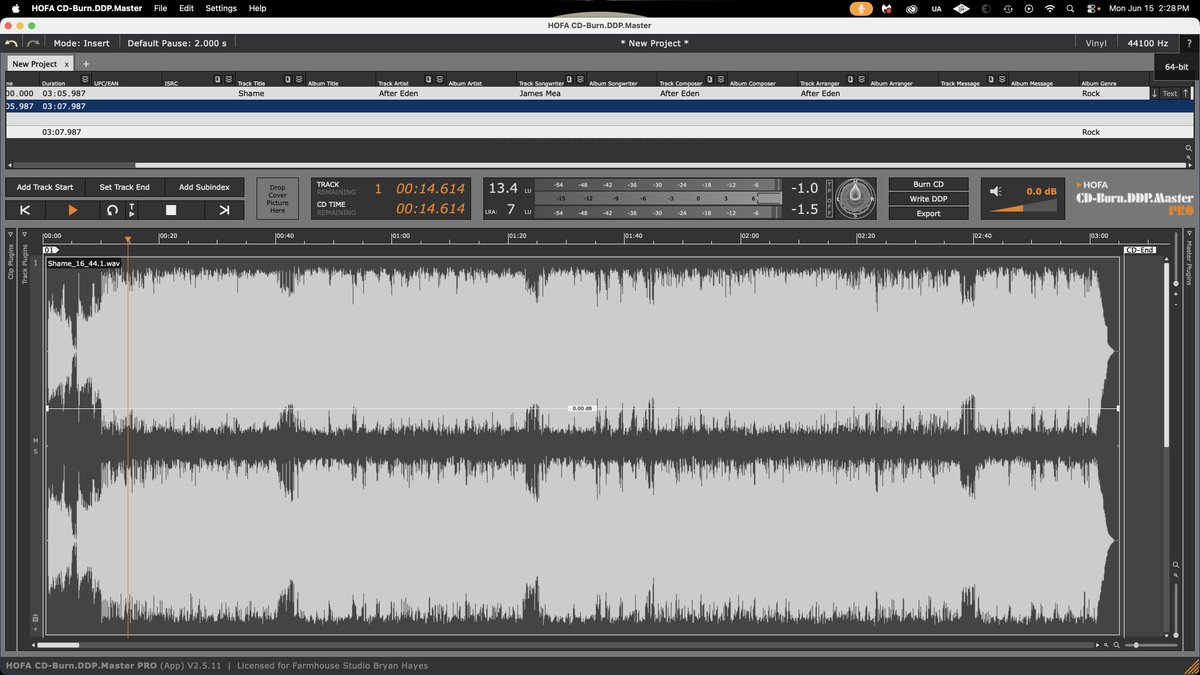Start playback with the orange play button
The height and width of the screenshot is (675, 1200).
72,210
